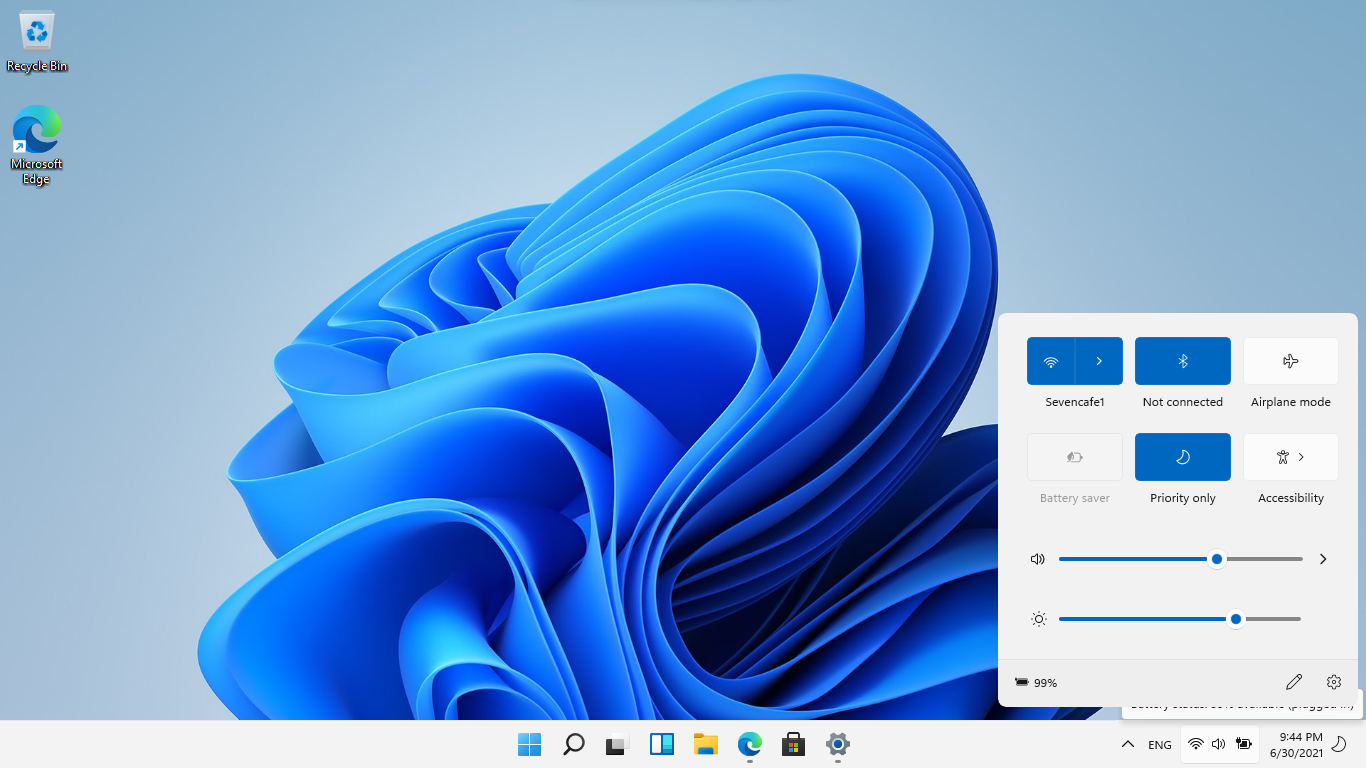Image resolution: width=1366 pixels, height=768 pixels.
Task: Edit quick settings with the pencil icon
Action: tap(1294, 682)
